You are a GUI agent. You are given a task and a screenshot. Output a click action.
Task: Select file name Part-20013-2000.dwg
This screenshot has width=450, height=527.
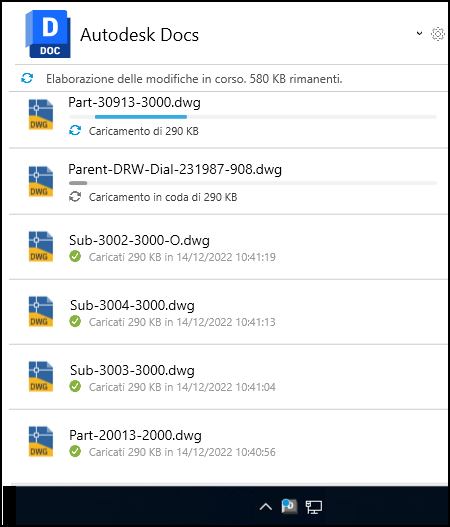point(135,435)
